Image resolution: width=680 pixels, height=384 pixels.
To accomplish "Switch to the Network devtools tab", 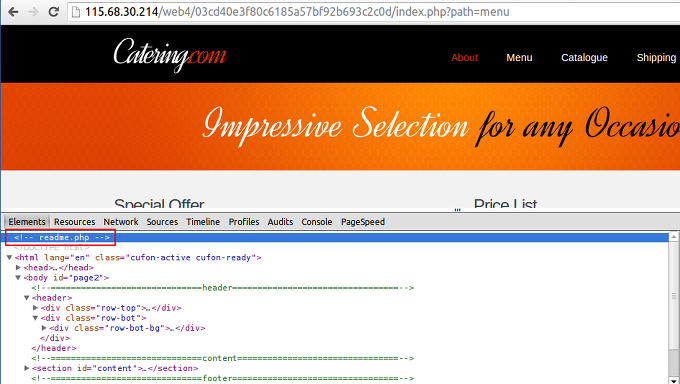I will [x=121, y=222].
